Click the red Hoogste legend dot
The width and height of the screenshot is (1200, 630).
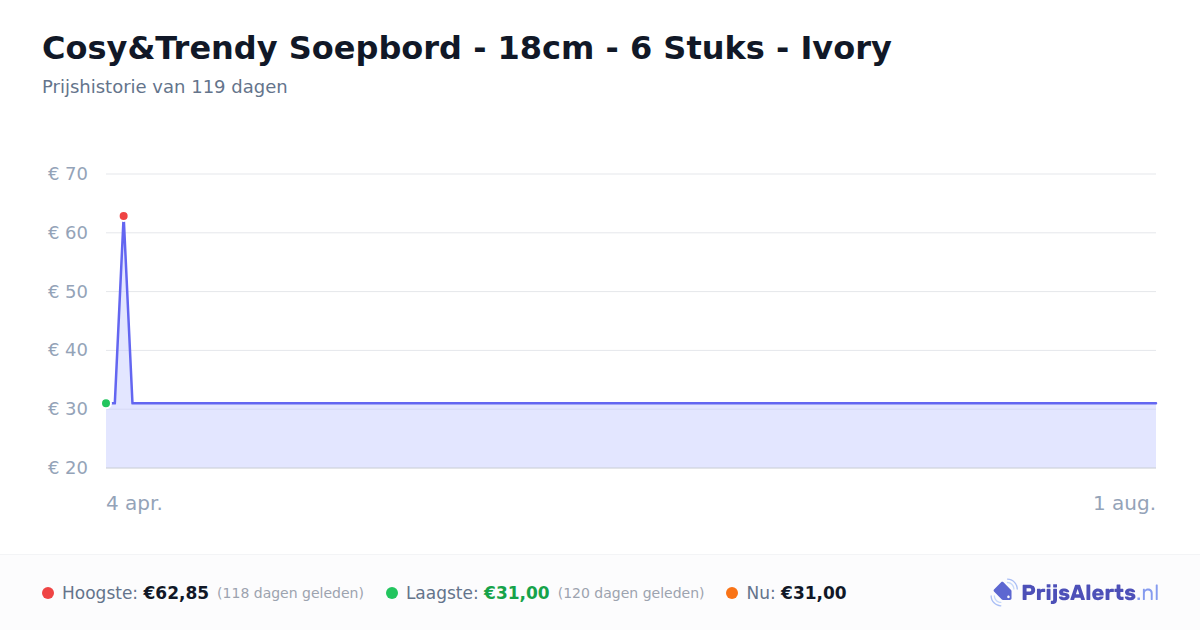coord(48,593)
